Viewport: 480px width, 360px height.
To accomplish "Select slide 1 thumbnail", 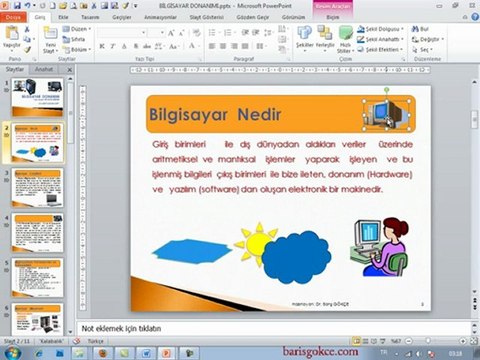I will 37,97.
